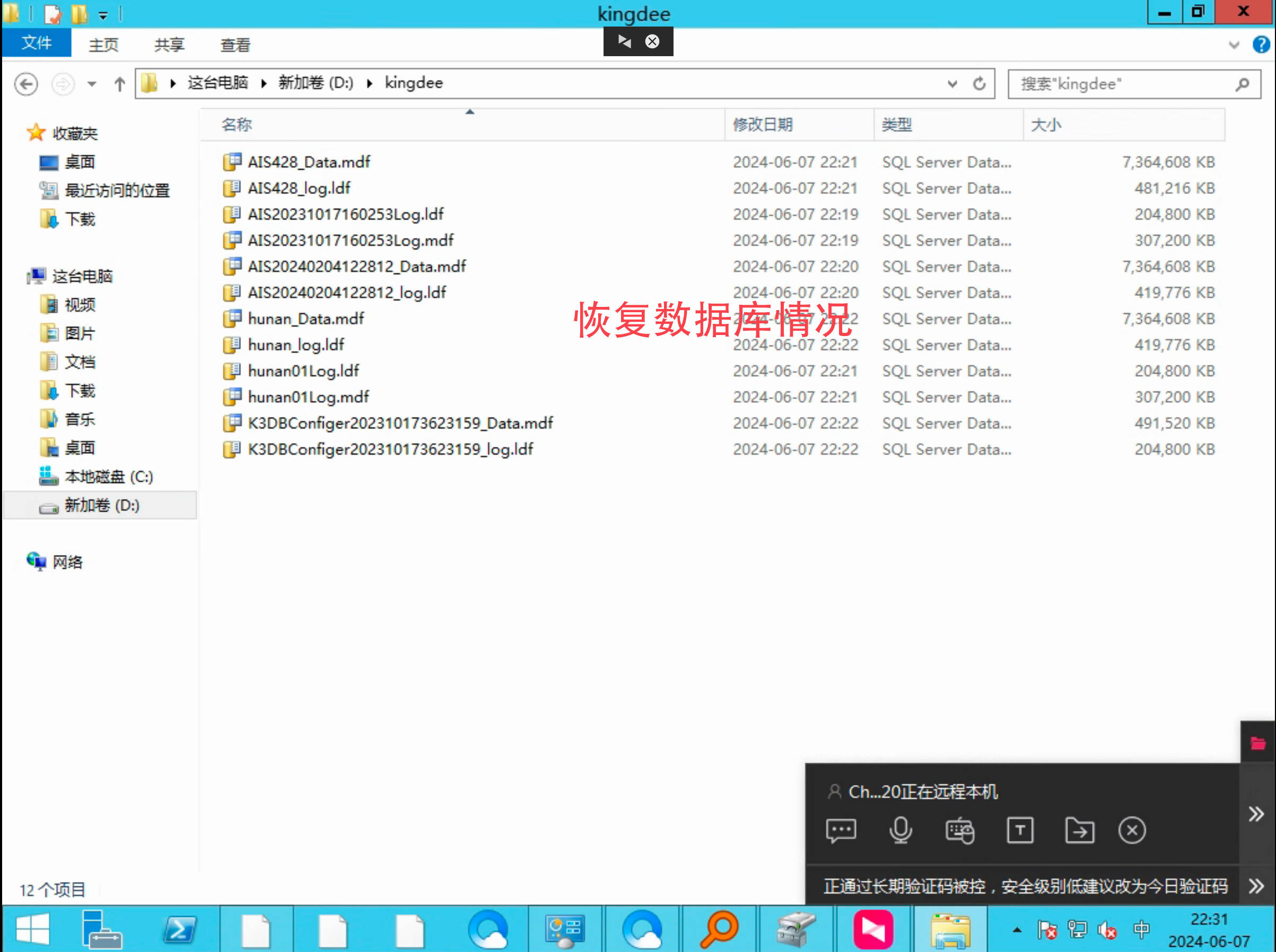The height and width of the screenshot is (952, 1276).
Task: Launch PowerShell from the taskbar
Action: (x=179, y=929)
